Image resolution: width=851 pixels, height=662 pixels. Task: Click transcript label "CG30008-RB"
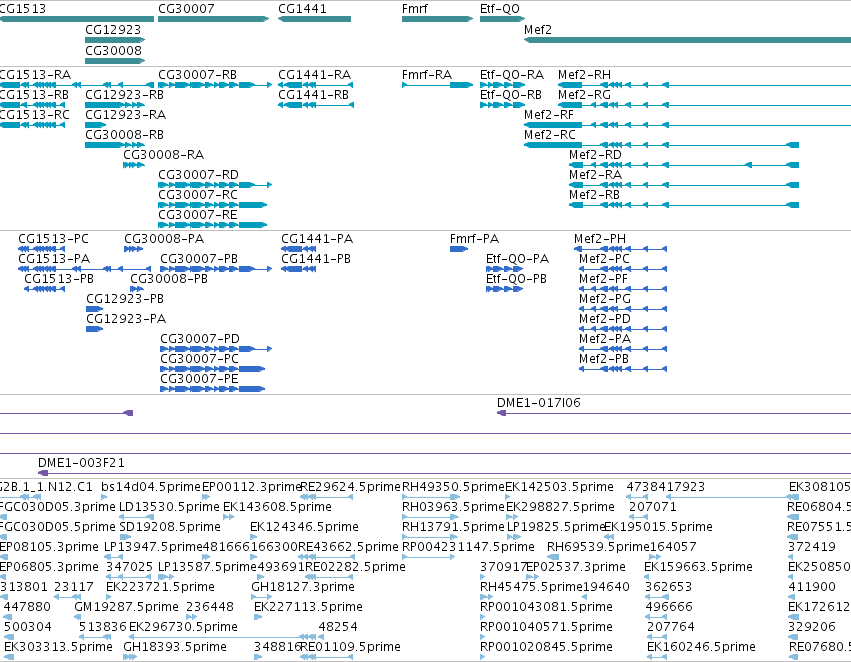pos(124,135)
